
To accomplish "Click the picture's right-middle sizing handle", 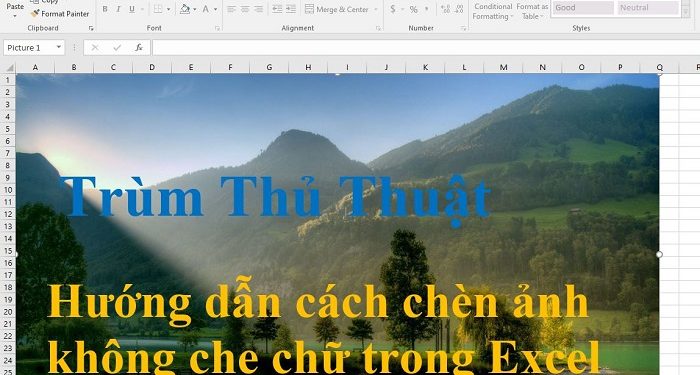I will [659, 254].
